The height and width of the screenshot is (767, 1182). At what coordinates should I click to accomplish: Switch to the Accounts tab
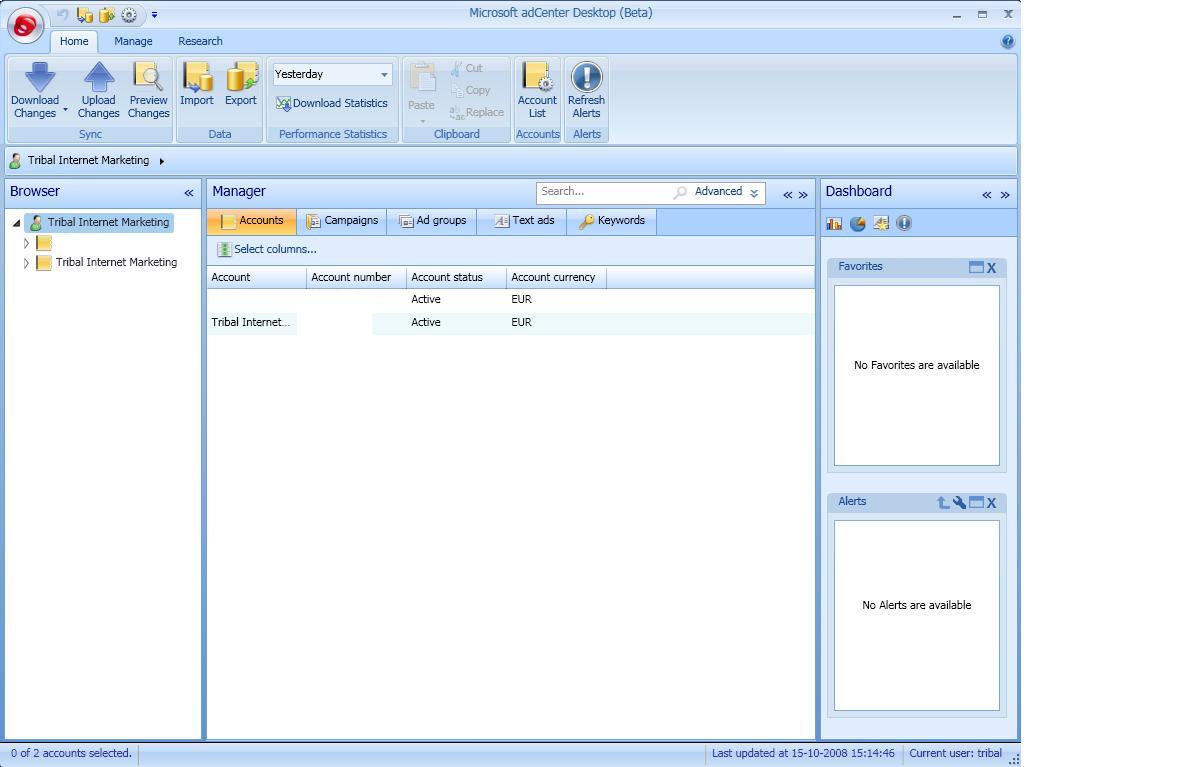pos(252,221)
